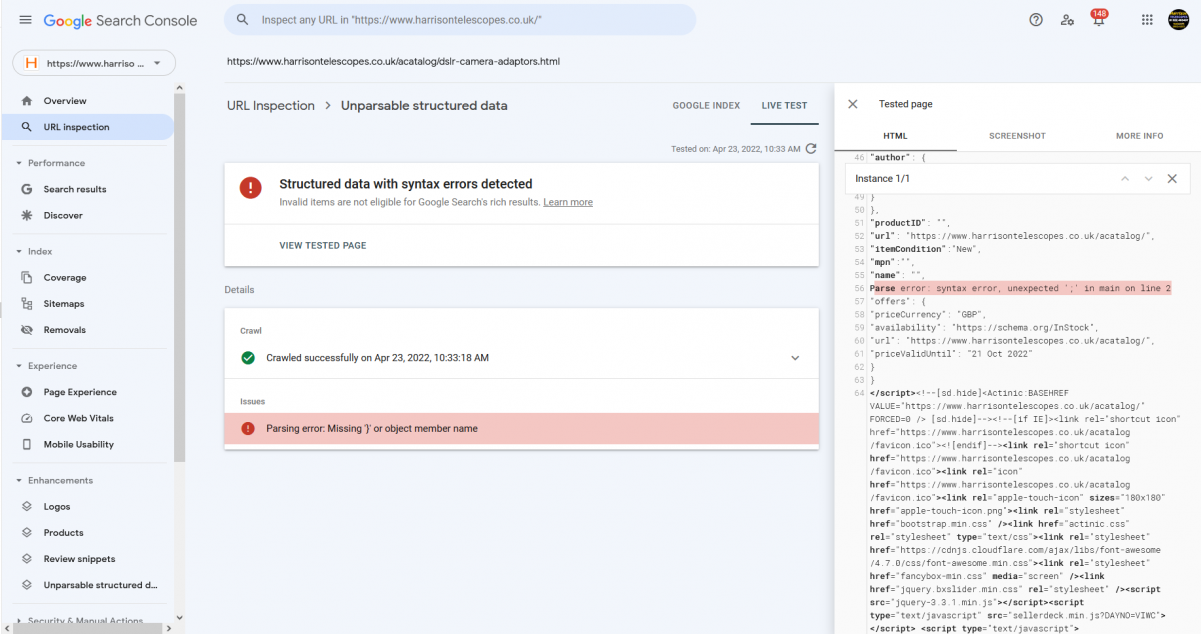The width and height of the screenshot is (1201, 634).
Task: Open Core Web Vitals report
Action: click(x=78, y=418)
